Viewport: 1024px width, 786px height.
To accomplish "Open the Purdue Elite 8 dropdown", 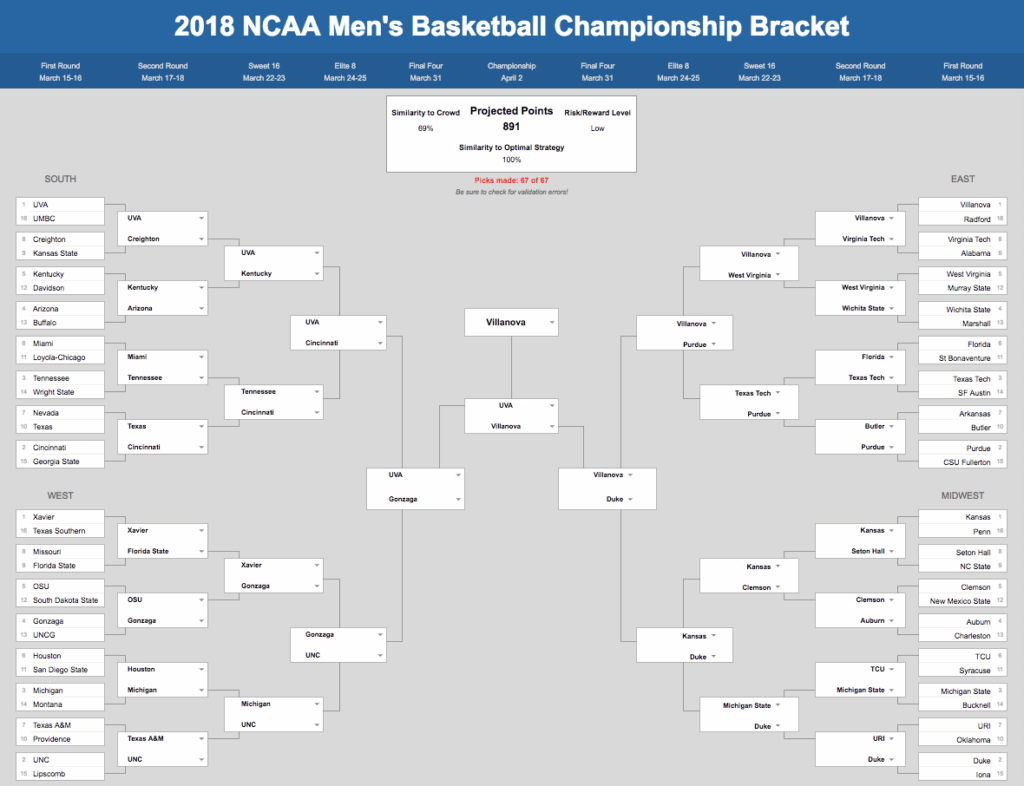I will [x=684, y=344].
